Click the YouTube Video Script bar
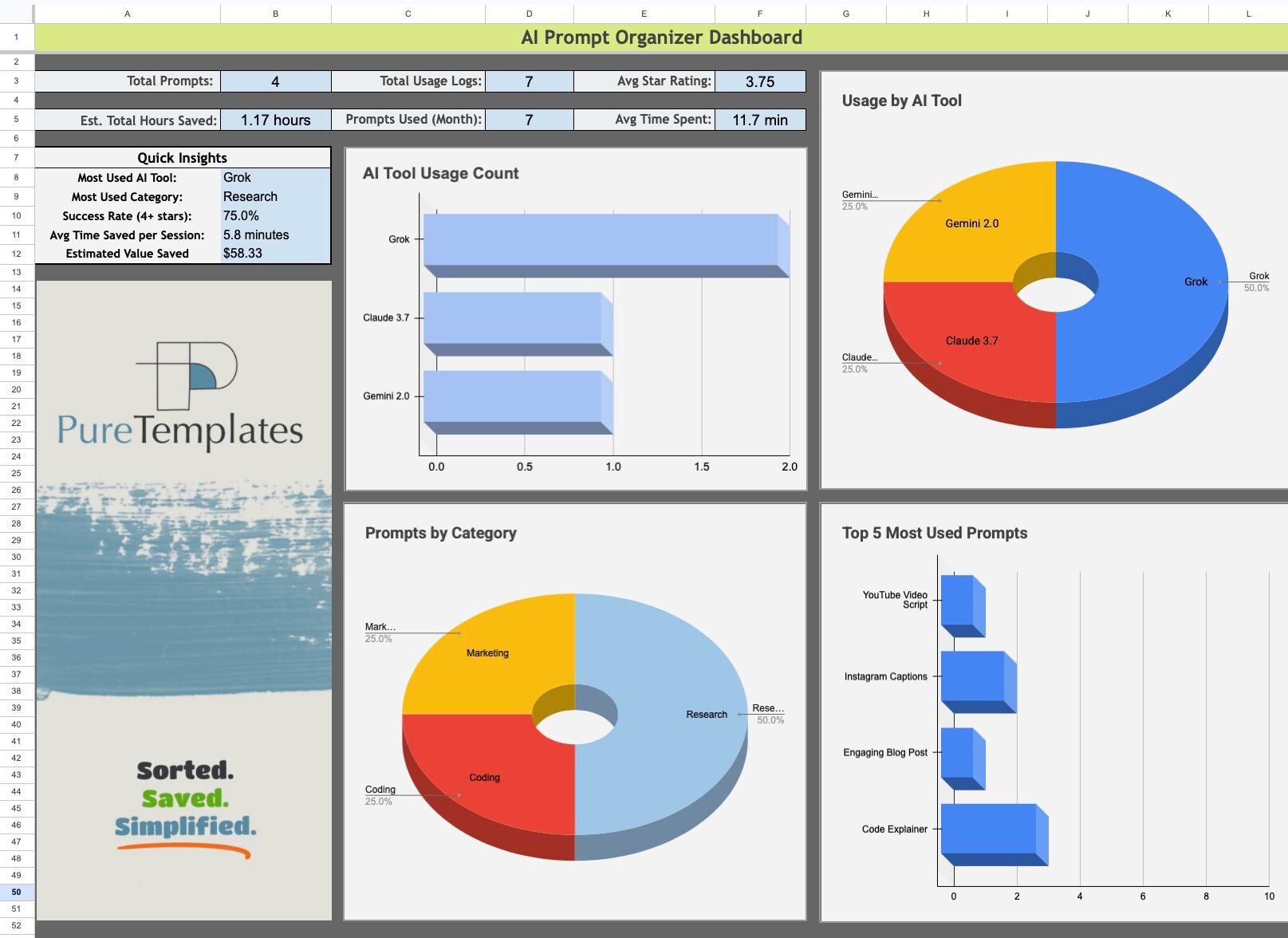 963,606
